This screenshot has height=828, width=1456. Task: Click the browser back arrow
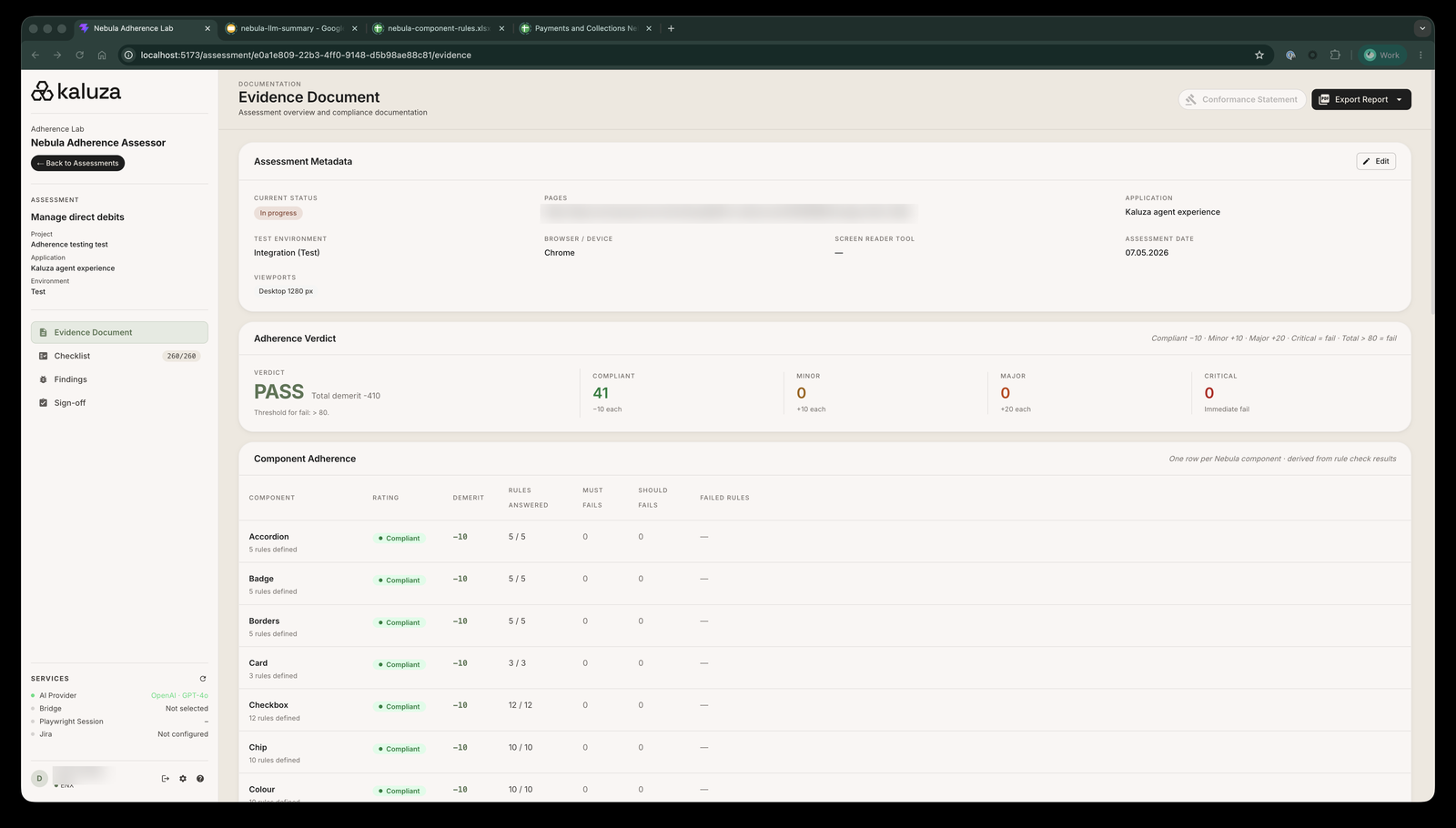[x=35, y=55]
